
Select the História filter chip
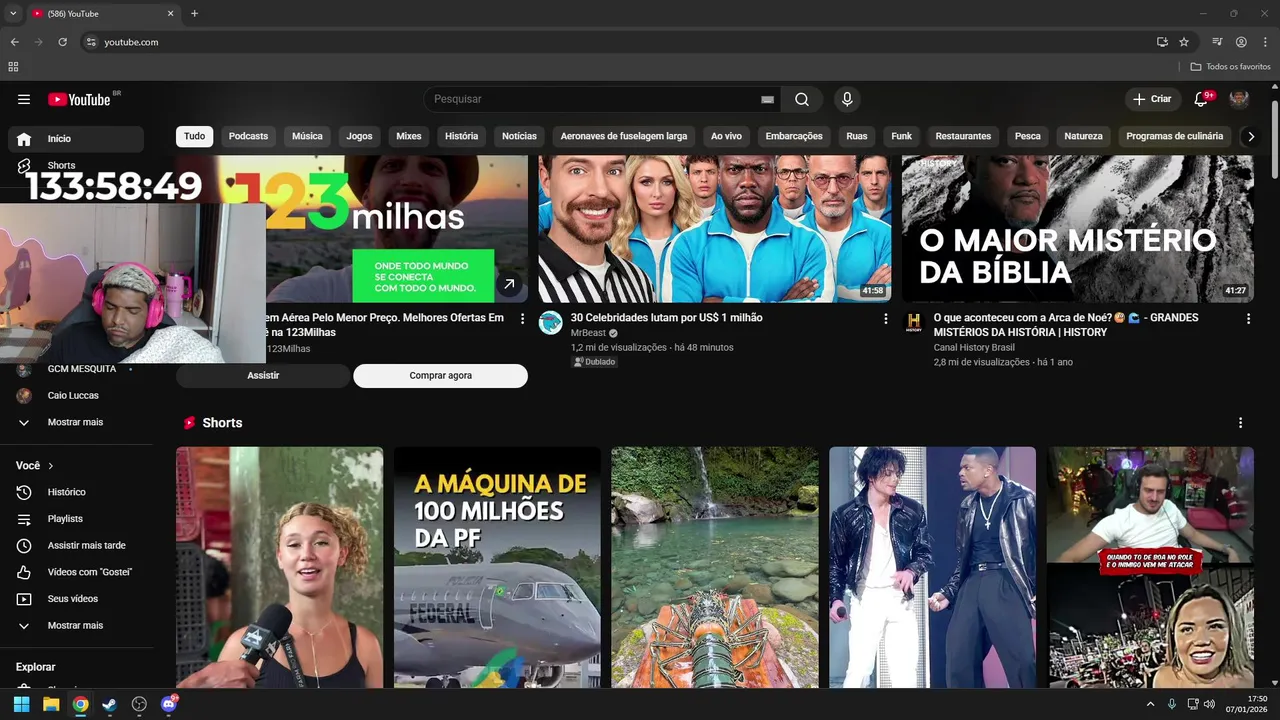tap(462, 136)
